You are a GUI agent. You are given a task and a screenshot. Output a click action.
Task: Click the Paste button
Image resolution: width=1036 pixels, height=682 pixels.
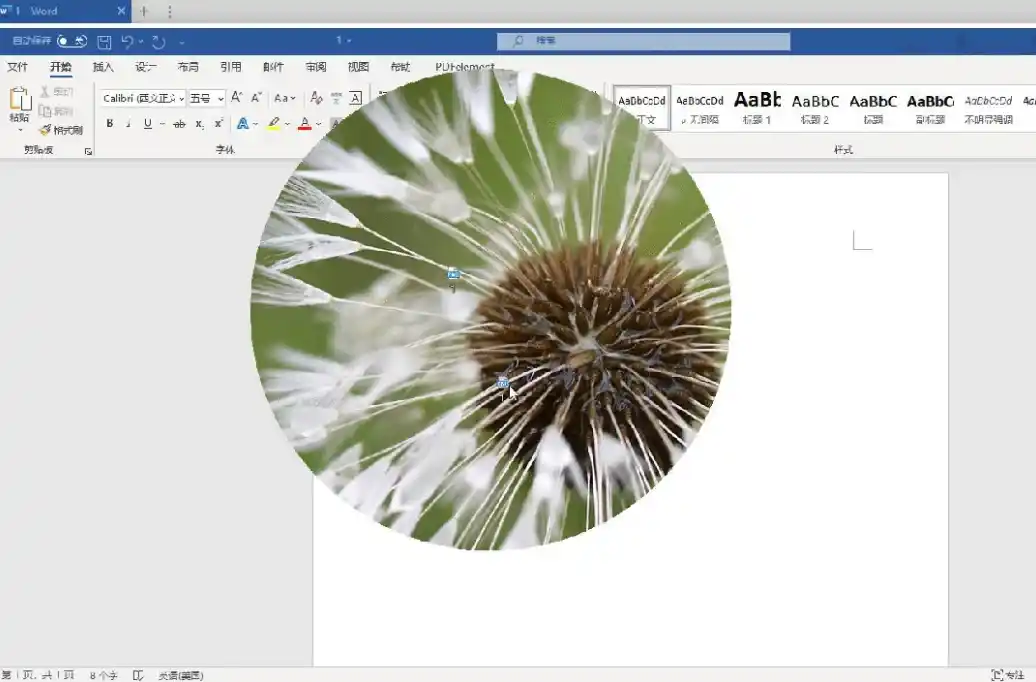[x=19, y=106]
